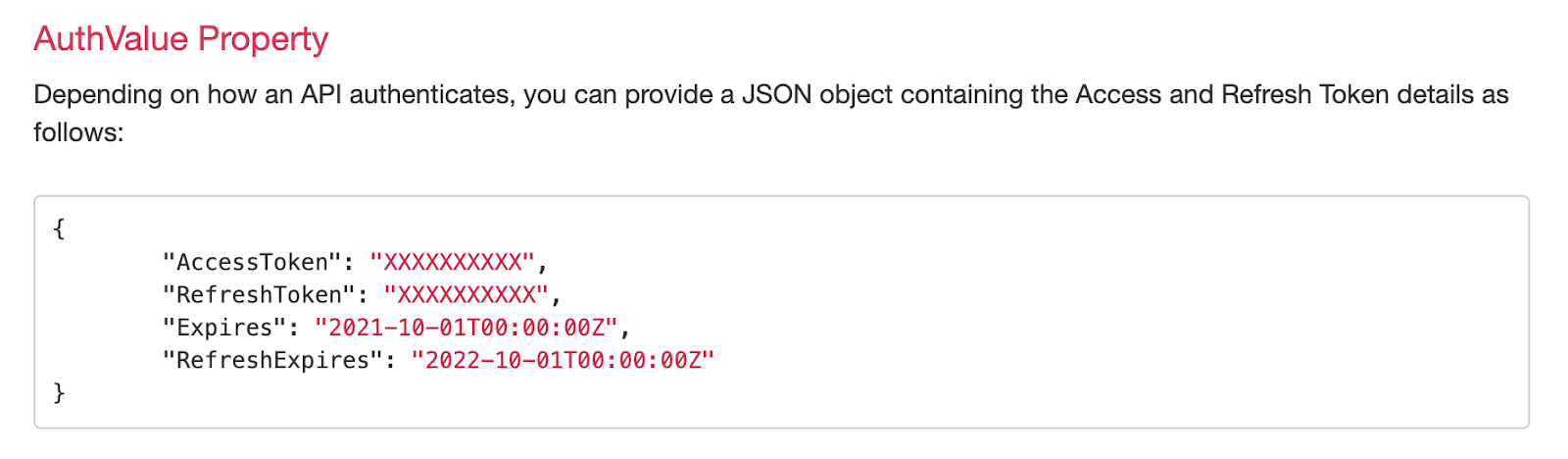Image resolution: width=1568 pixels, height=459 pixels.
Task: Click the word "follows:" under the paragraph
Action: pyautogui.click(x=78, y=132)
